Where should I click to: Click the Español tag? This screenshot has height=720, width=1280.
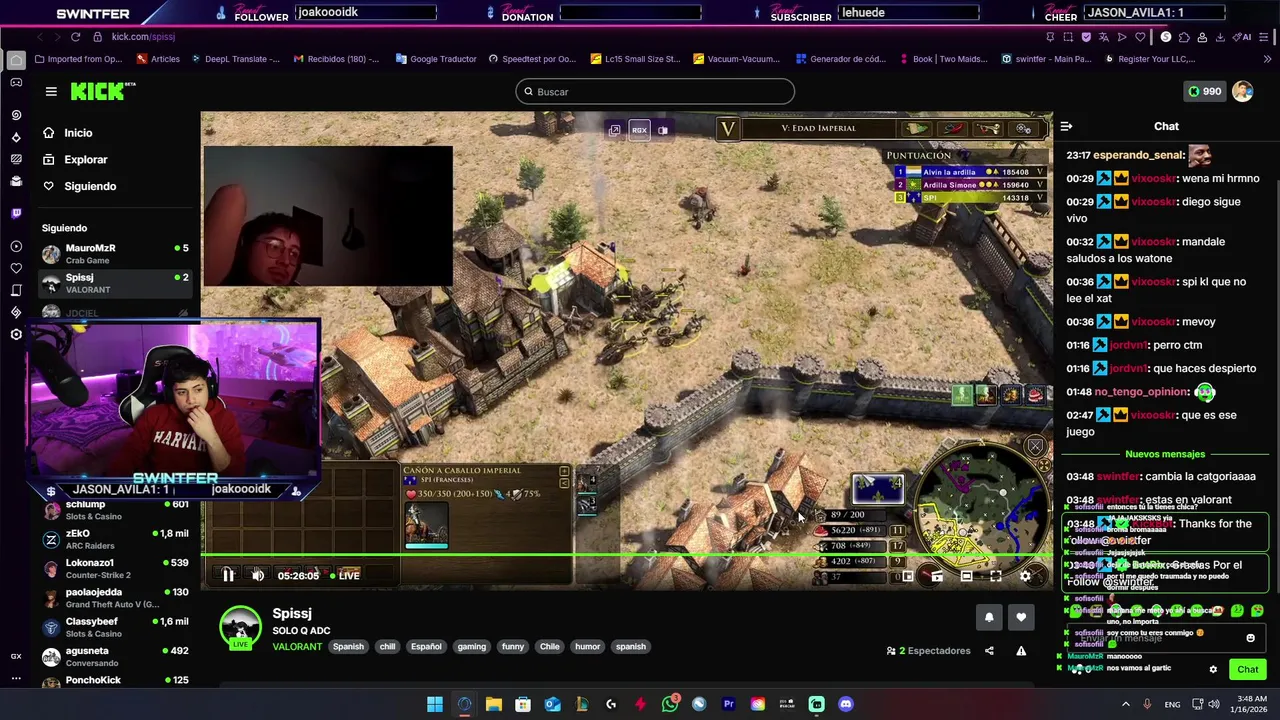(x=426, y=647)
